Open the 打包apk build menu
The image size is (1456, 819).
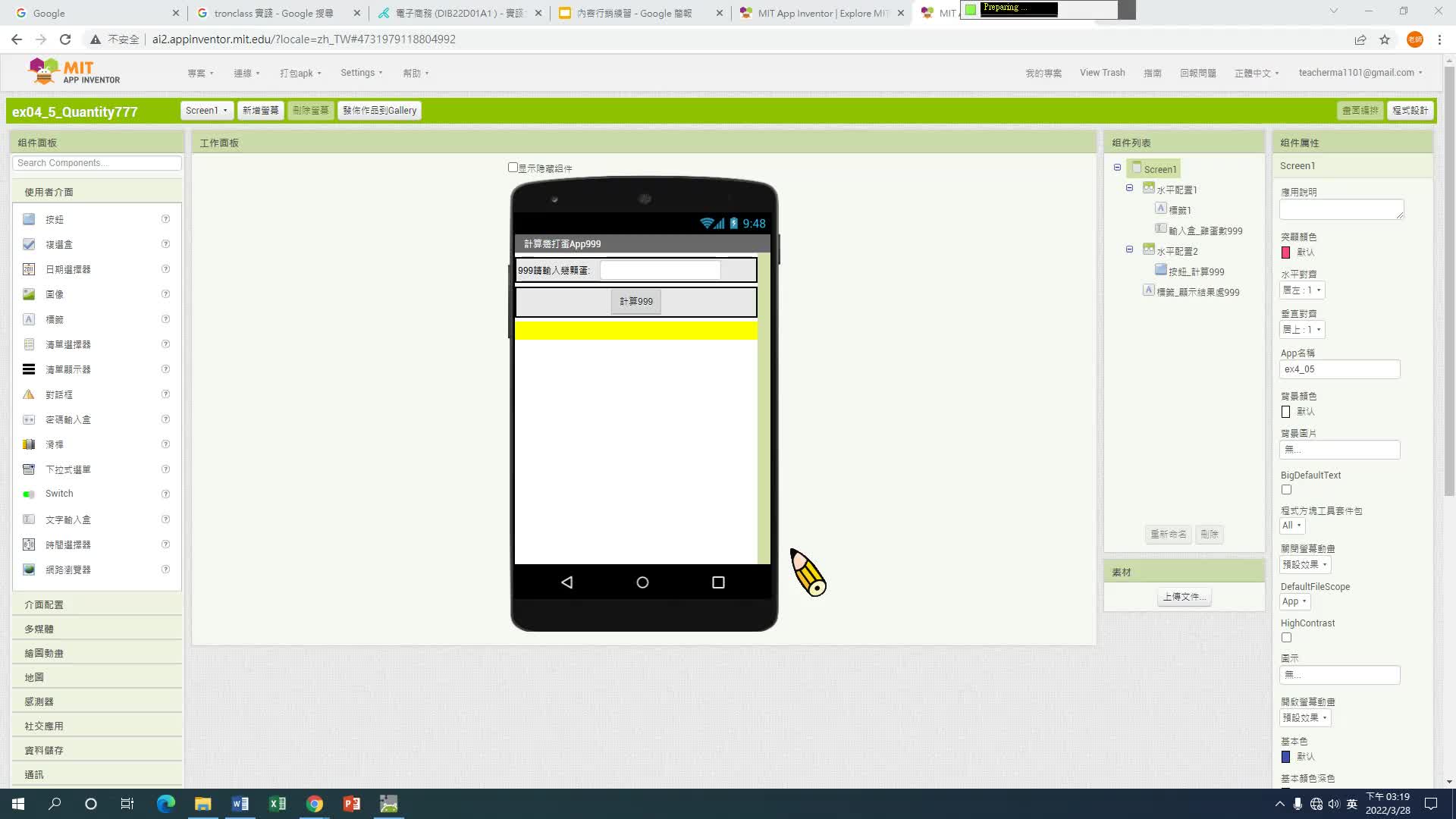click(x=300, y=74)
